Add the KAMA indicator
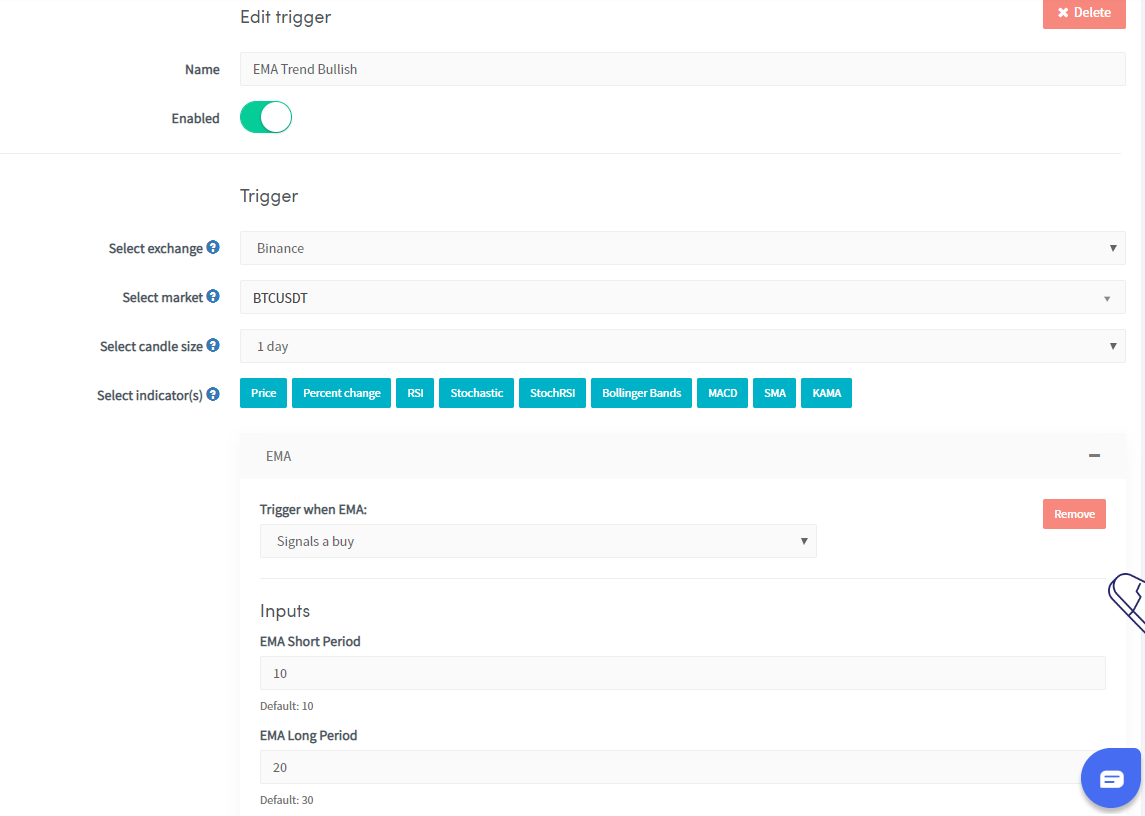The height and width of the screenshot is (816, 1145). 826,393
